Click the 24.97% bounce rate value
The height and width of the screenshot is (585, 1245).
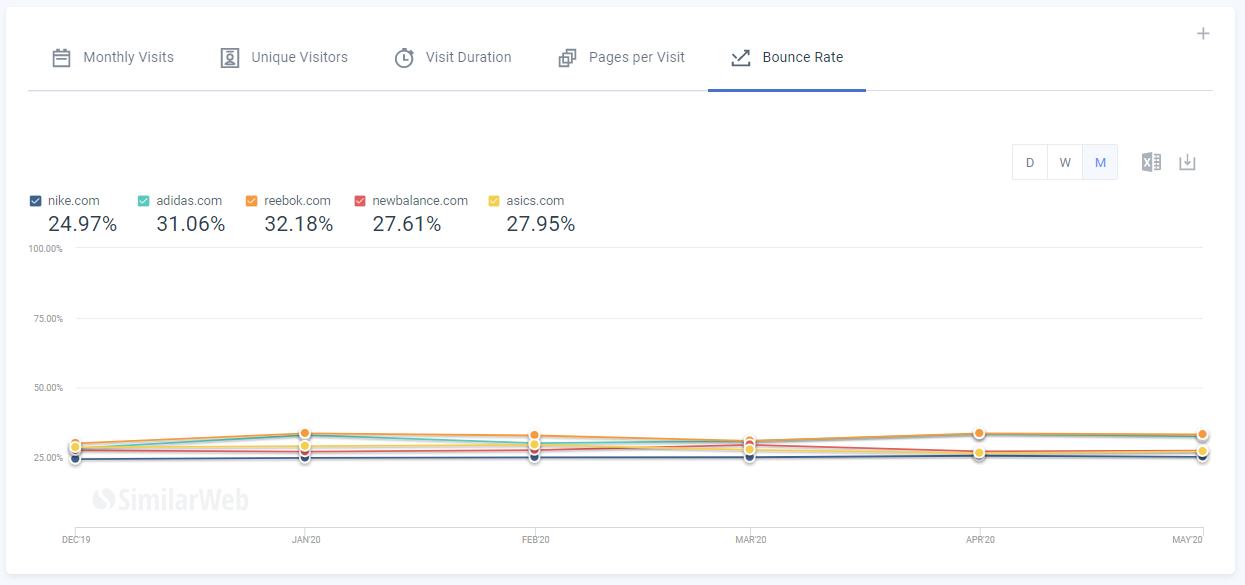[x=83, y=224]
